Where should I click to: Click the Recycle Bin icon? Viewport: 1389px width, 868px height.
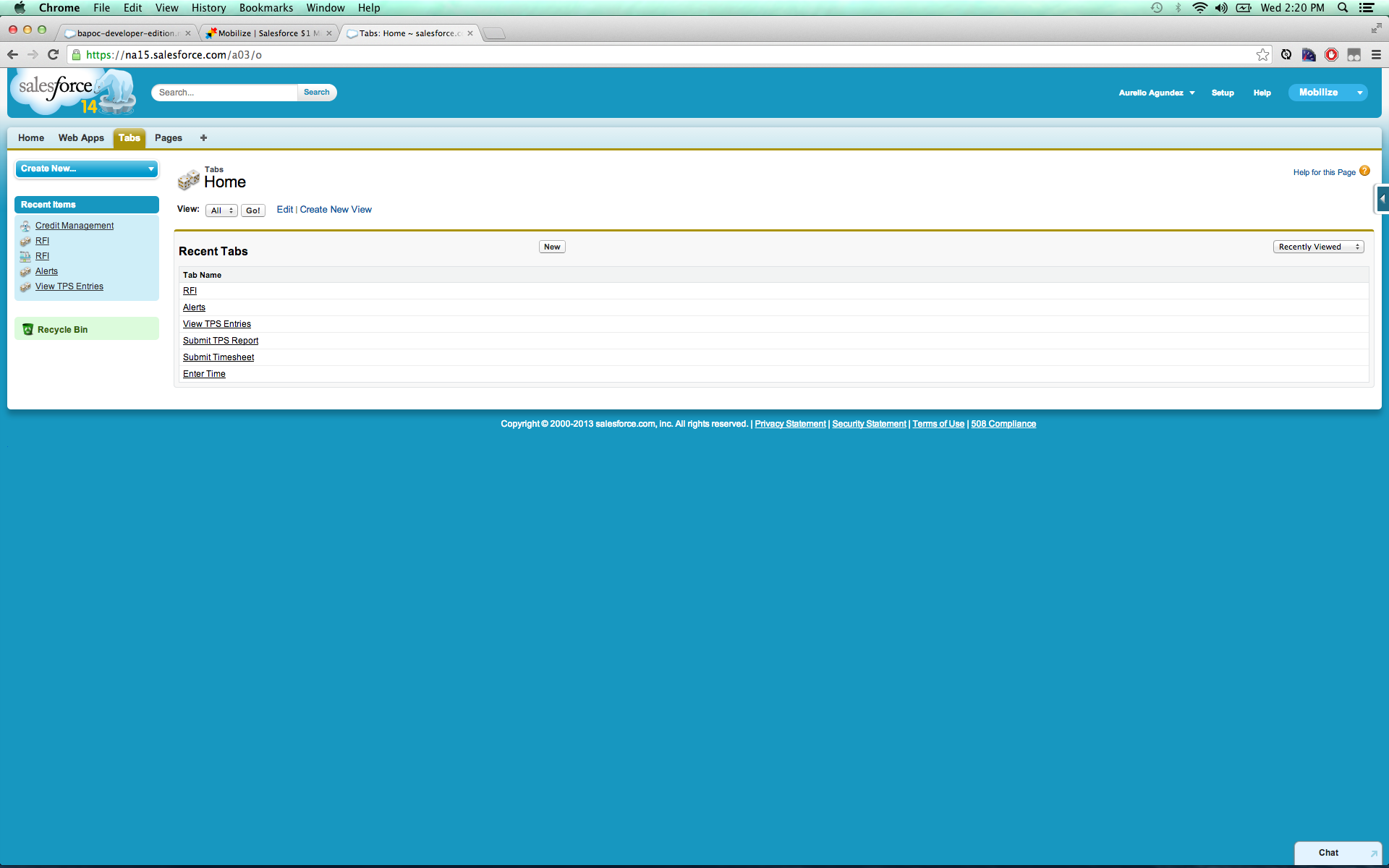27,329
